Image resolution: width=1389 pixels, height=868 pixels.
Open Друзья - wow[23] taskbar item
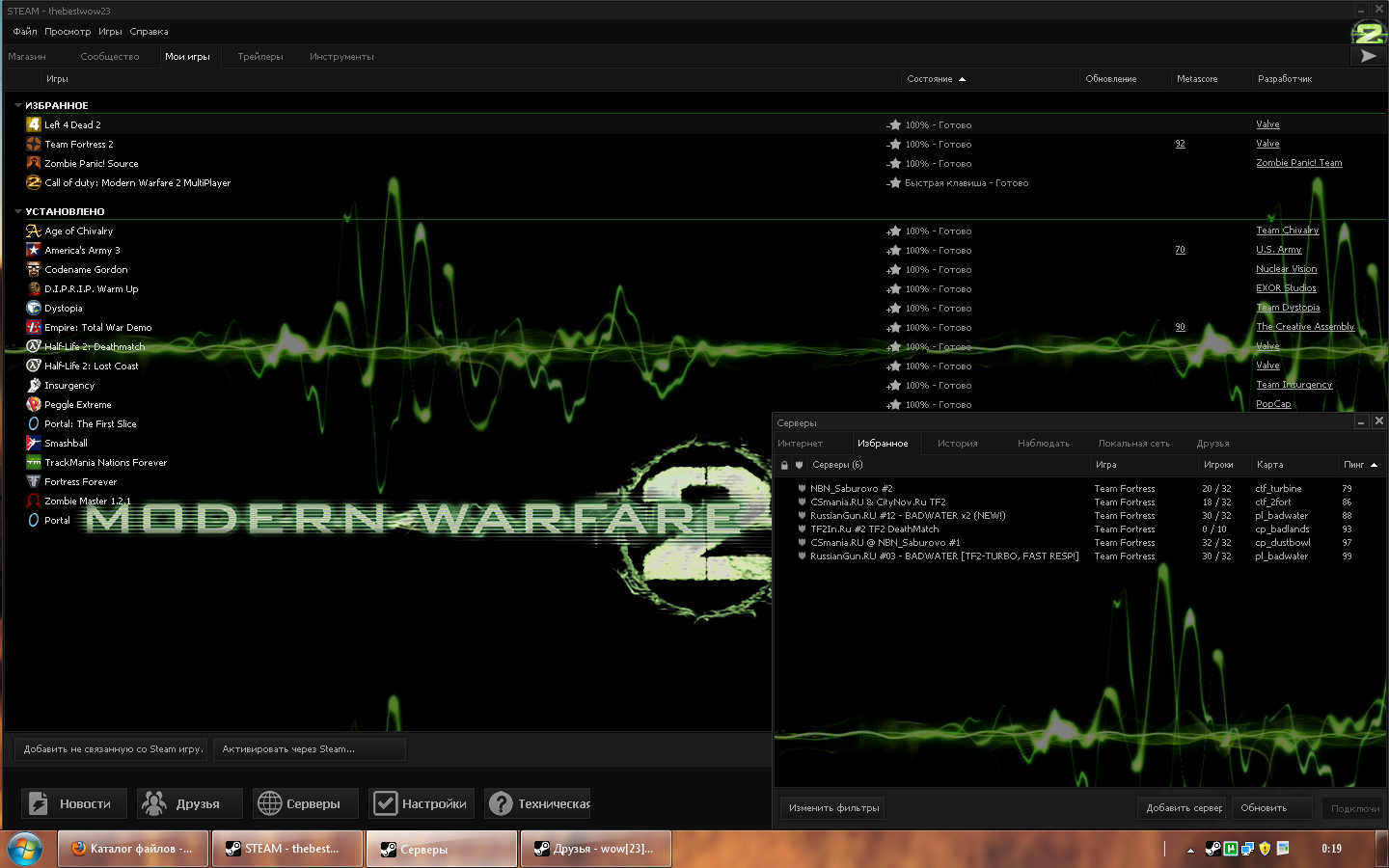(x=596, y=849)
